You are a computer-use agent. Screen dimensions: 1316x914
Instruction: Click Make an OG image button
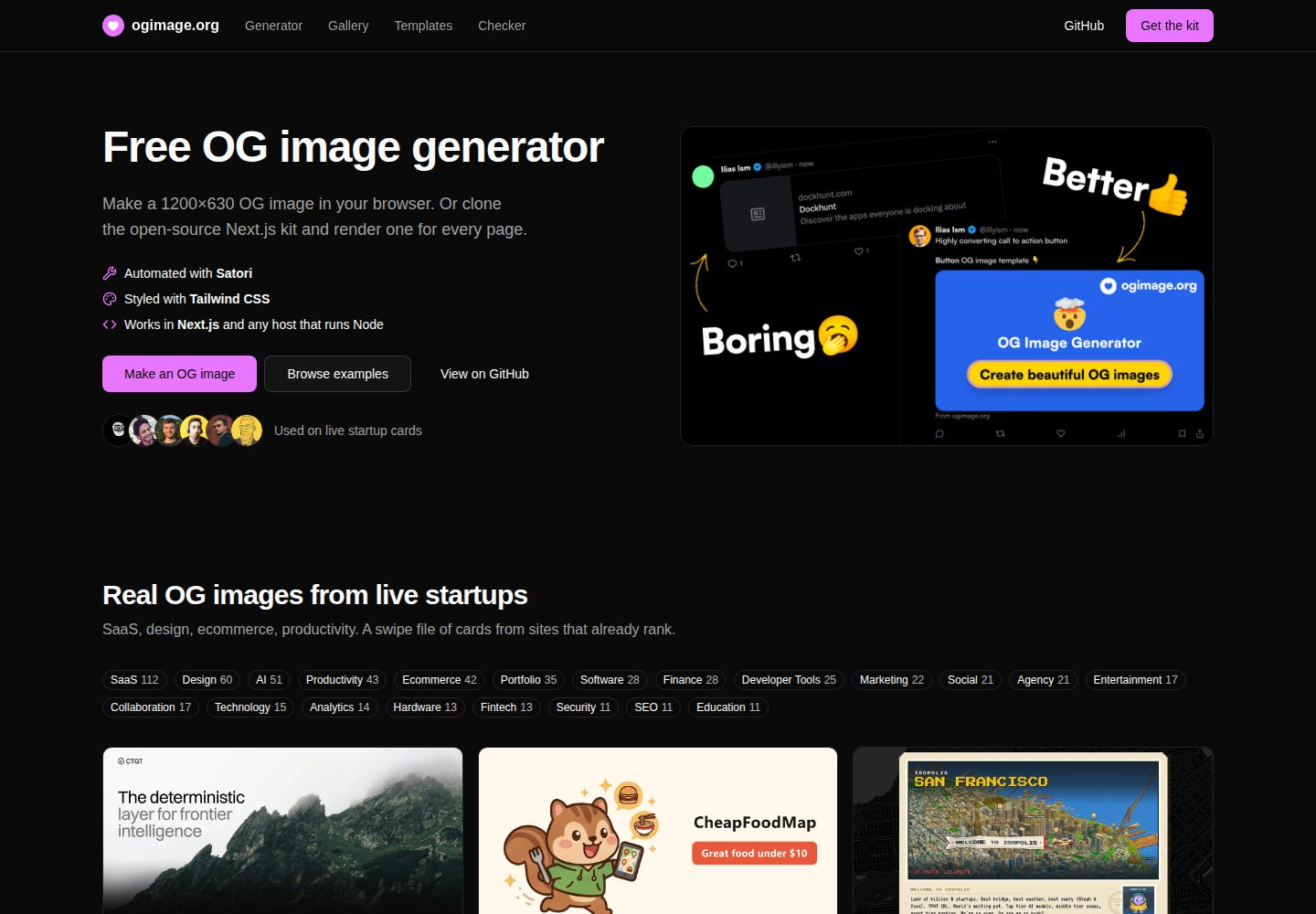(x=179, y=374)
